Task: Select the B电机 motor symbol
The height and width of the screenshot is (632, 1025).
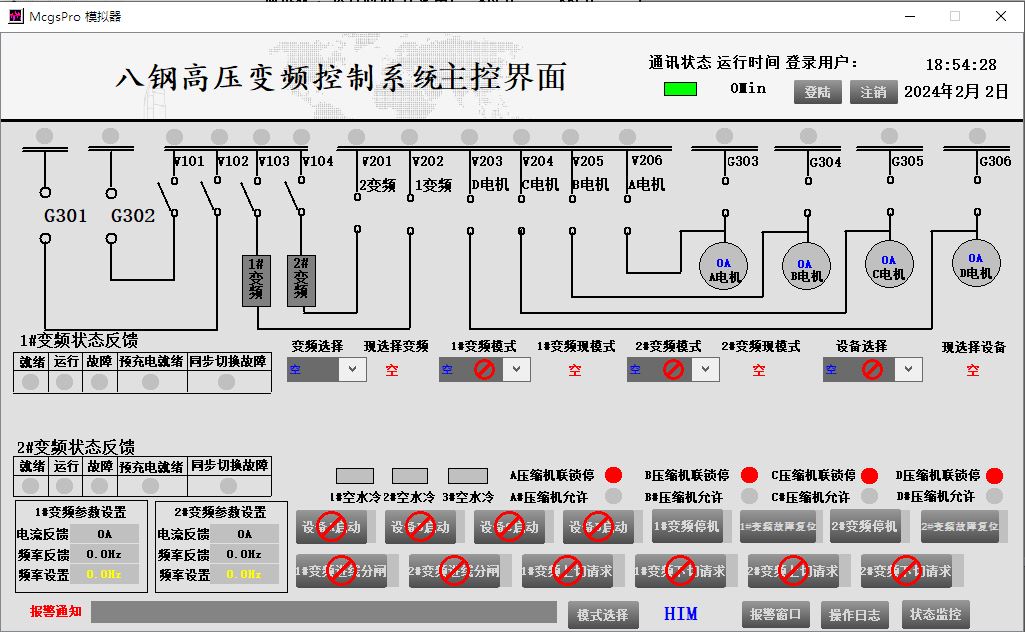Action: 807,267
